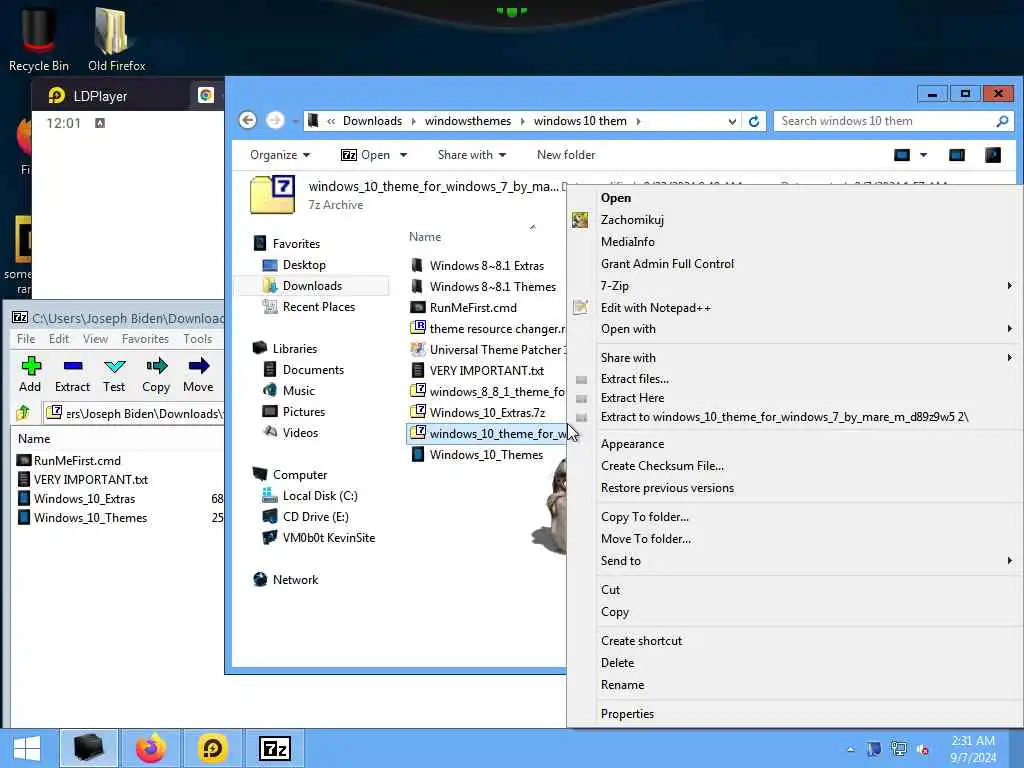Click the windowsthemes breadcrumb segment
This screenshot has width=1024, height=768.
point(468,121)
